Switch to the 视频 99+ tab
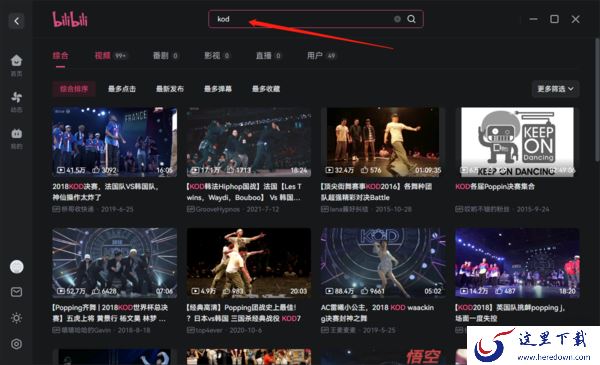 click(x=110, y=56)
